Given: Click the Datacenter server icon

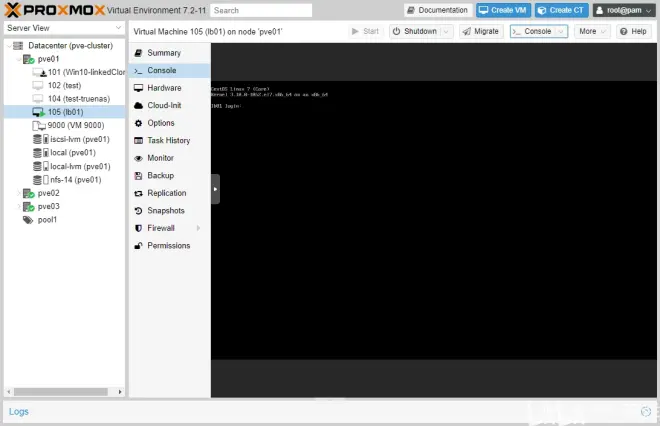Looking at the screenshot, I should (18, 45).
